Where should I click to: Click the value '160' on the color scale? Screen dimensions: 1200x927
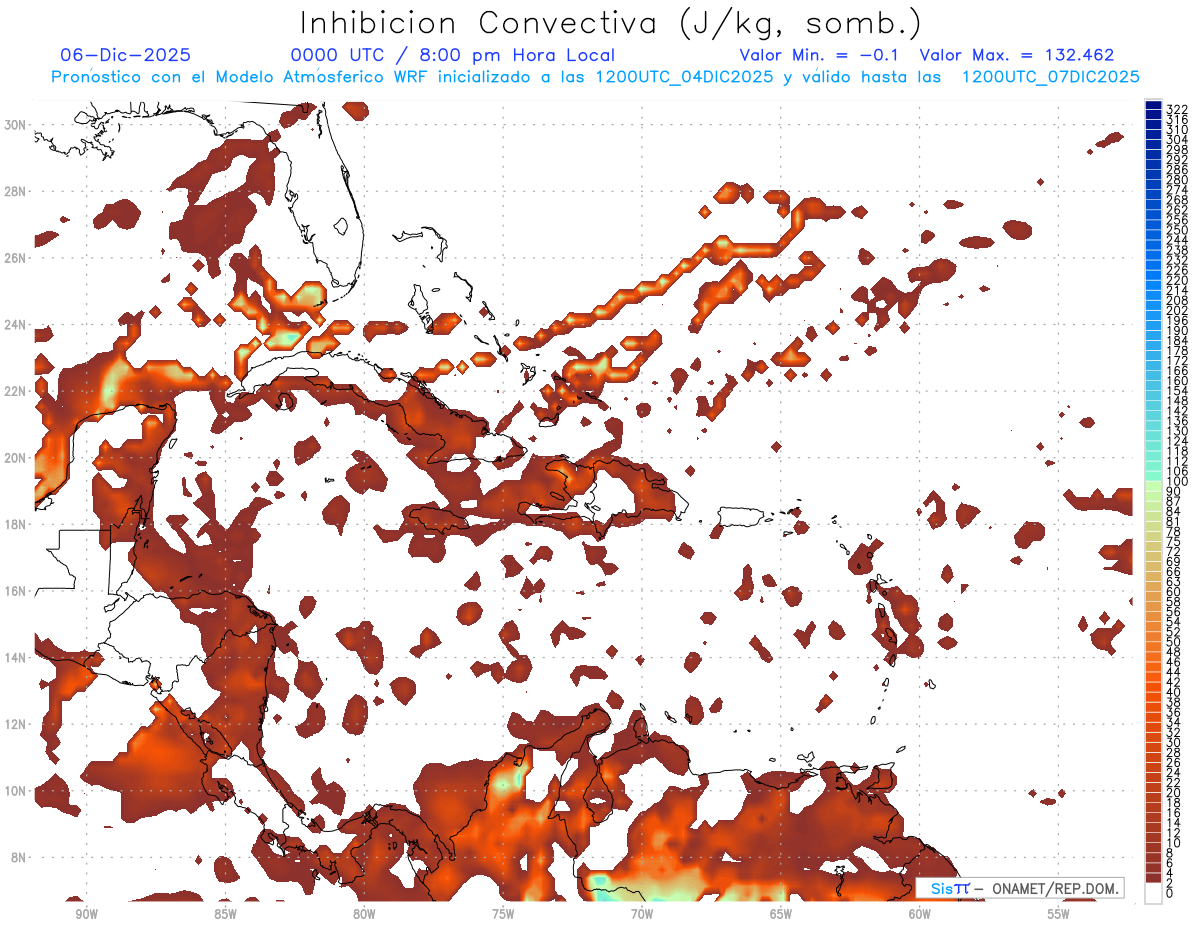click(1176, 381)
